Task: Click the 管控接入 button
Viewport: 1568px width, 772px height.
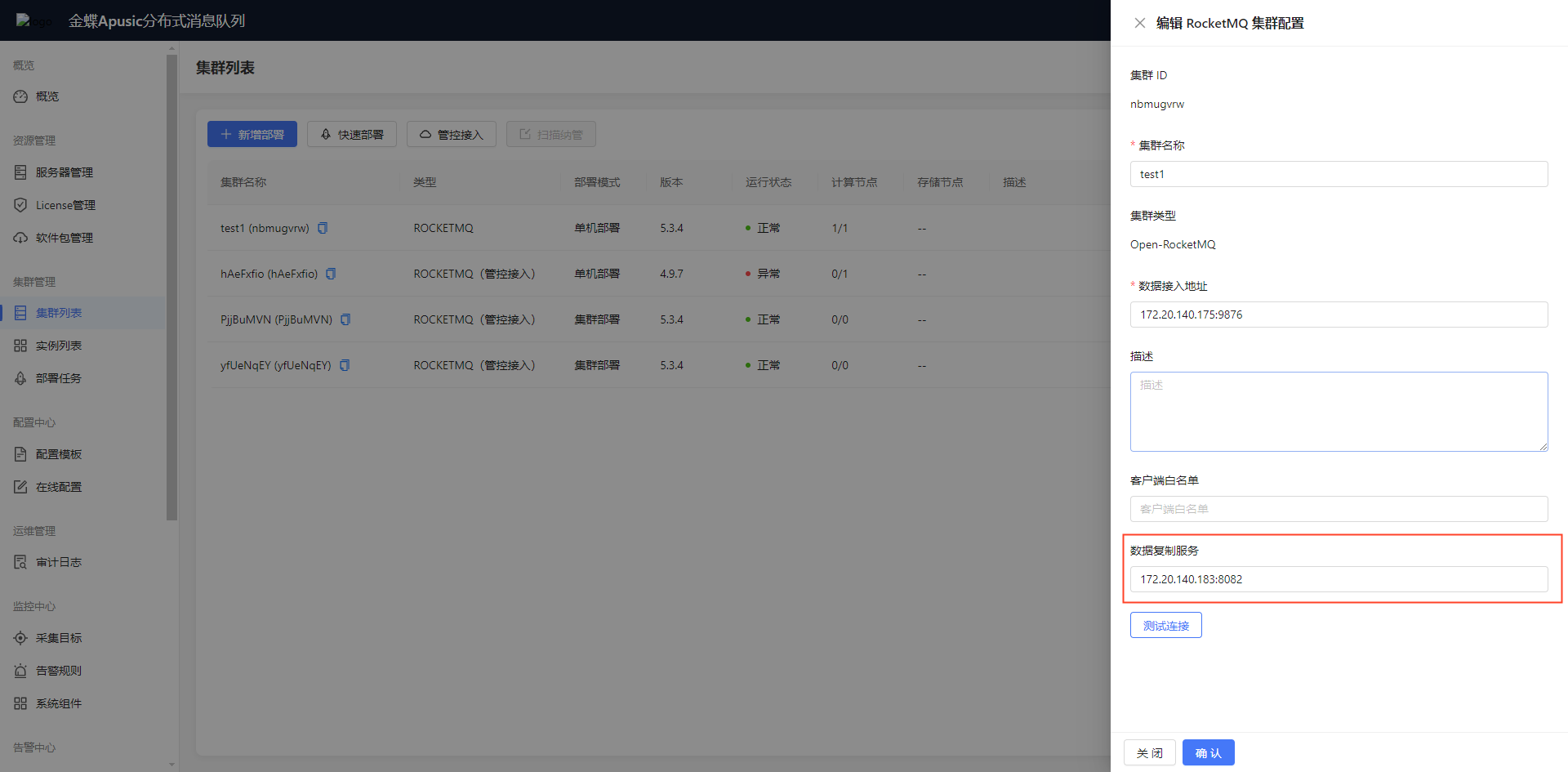Action: 452,134
